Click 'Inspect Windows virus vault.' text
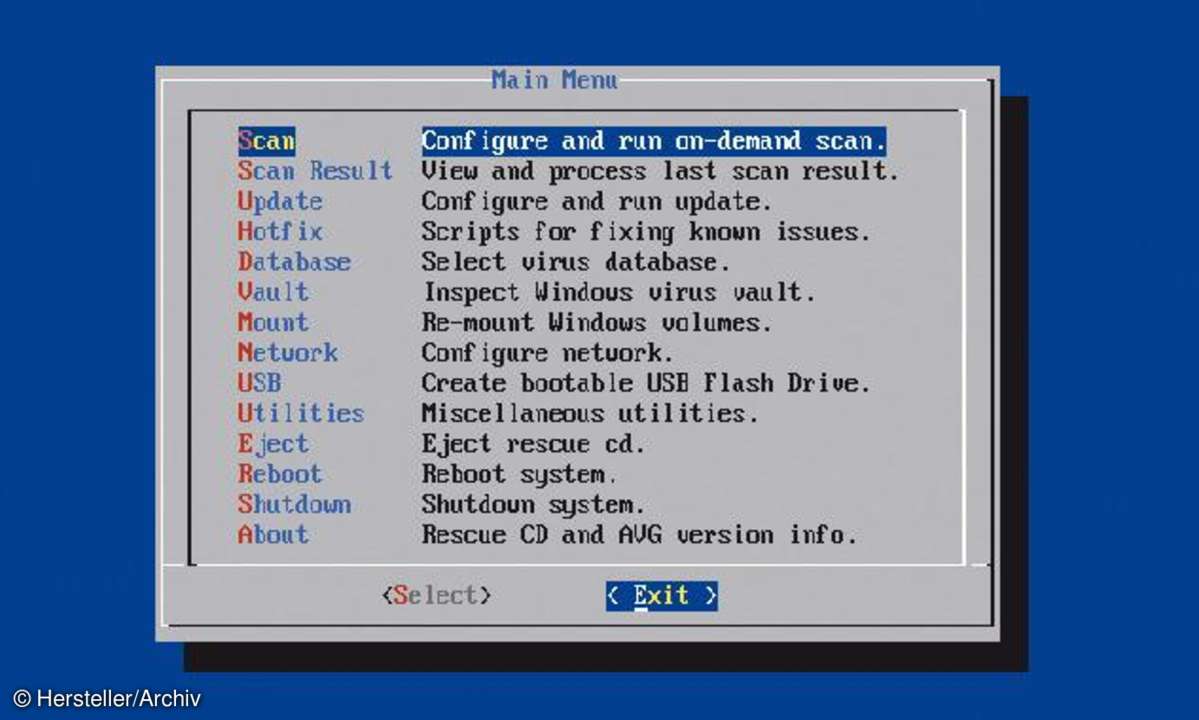Screen dimensions: 1199x720 (619, 292)
